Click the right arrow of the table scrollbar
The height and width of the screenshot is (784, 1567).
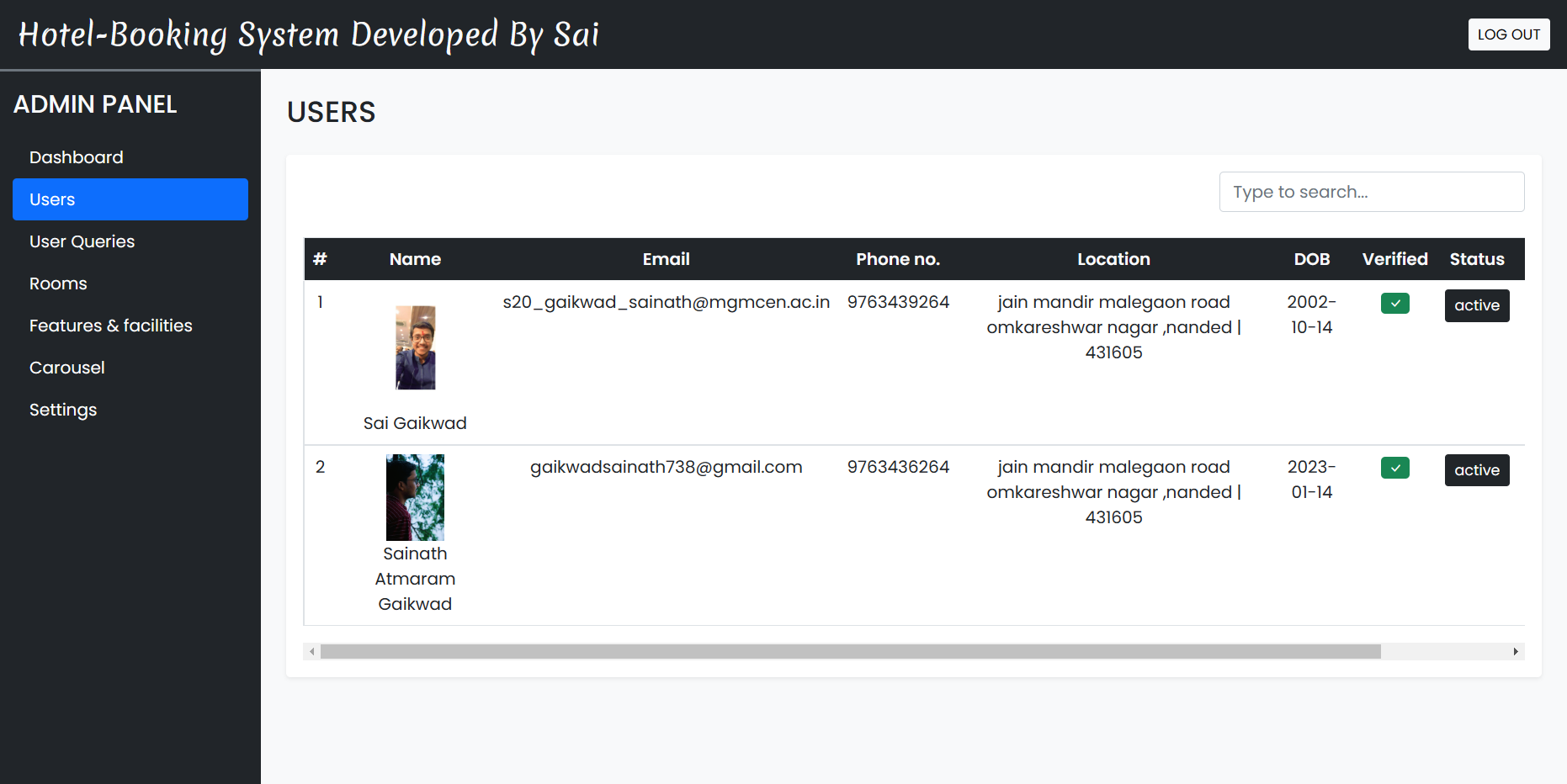tap(1515, 651)
